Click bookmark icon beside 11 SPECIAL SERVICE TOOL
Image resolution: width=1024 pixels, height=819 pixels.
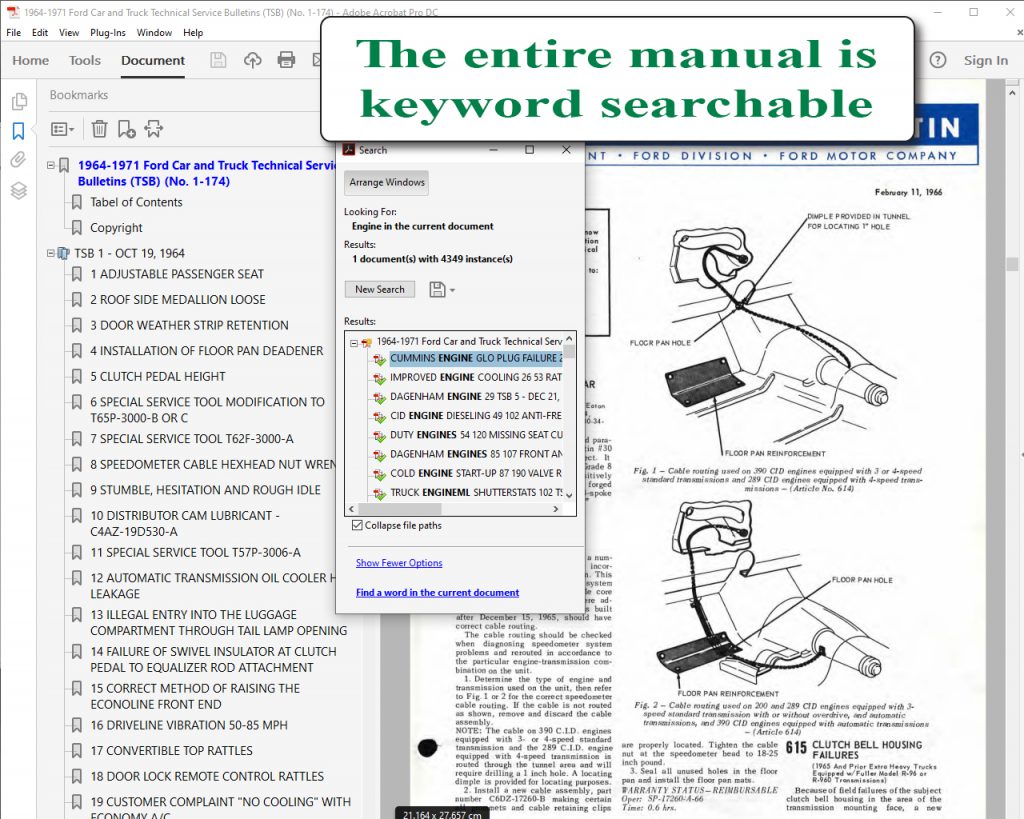[76, 553]
